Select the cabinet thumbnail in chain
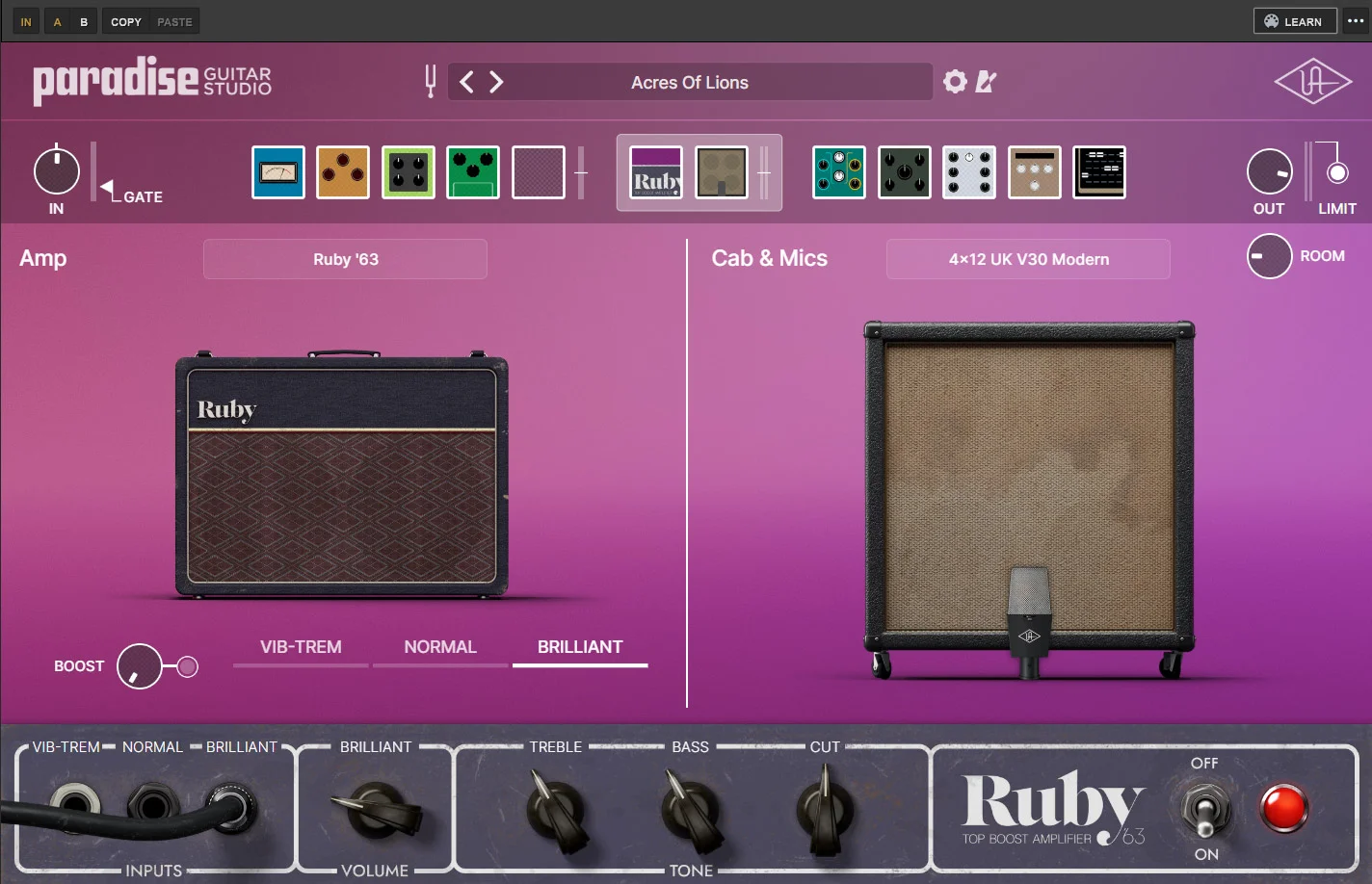 point(722,172)
